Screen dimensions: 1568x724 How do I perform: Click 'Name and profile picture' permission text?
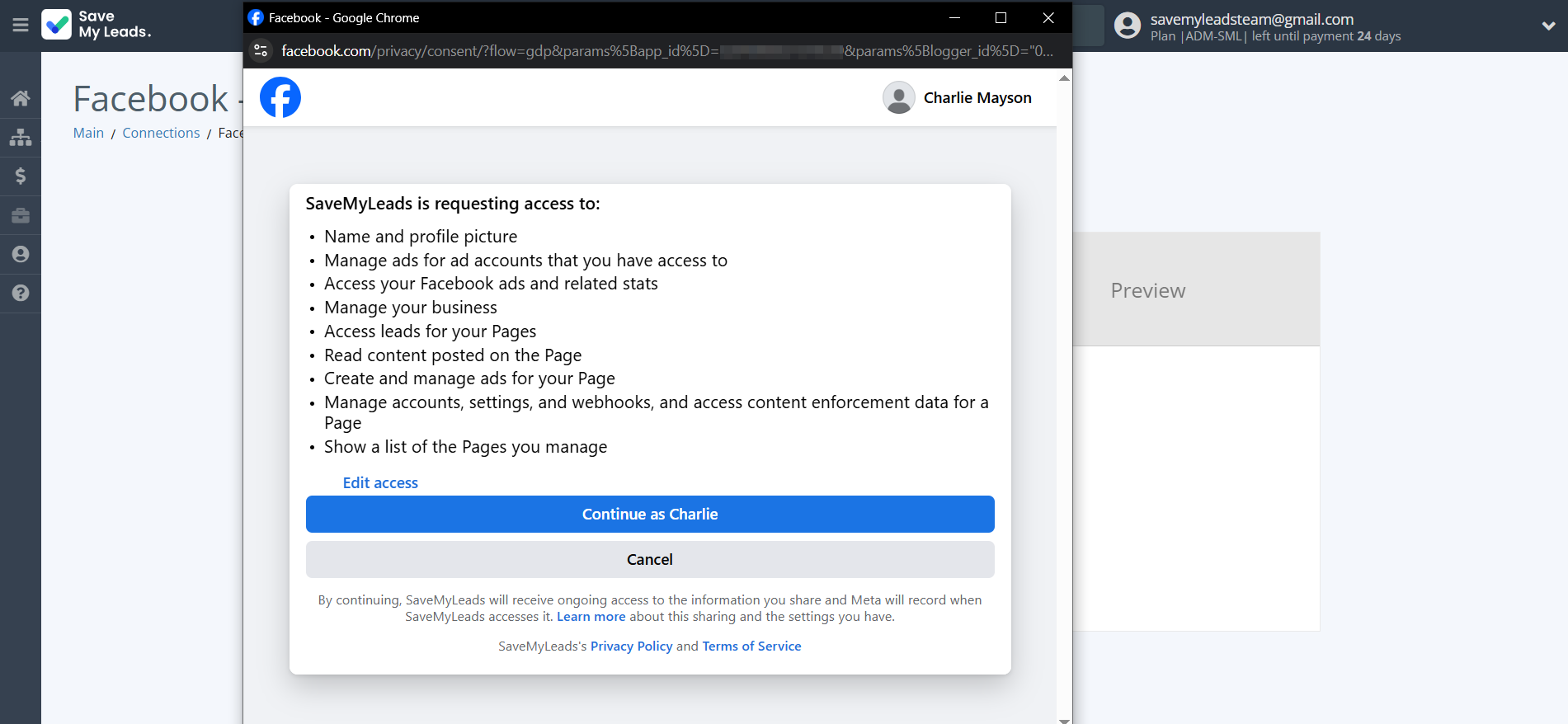[x=421, y=237]
